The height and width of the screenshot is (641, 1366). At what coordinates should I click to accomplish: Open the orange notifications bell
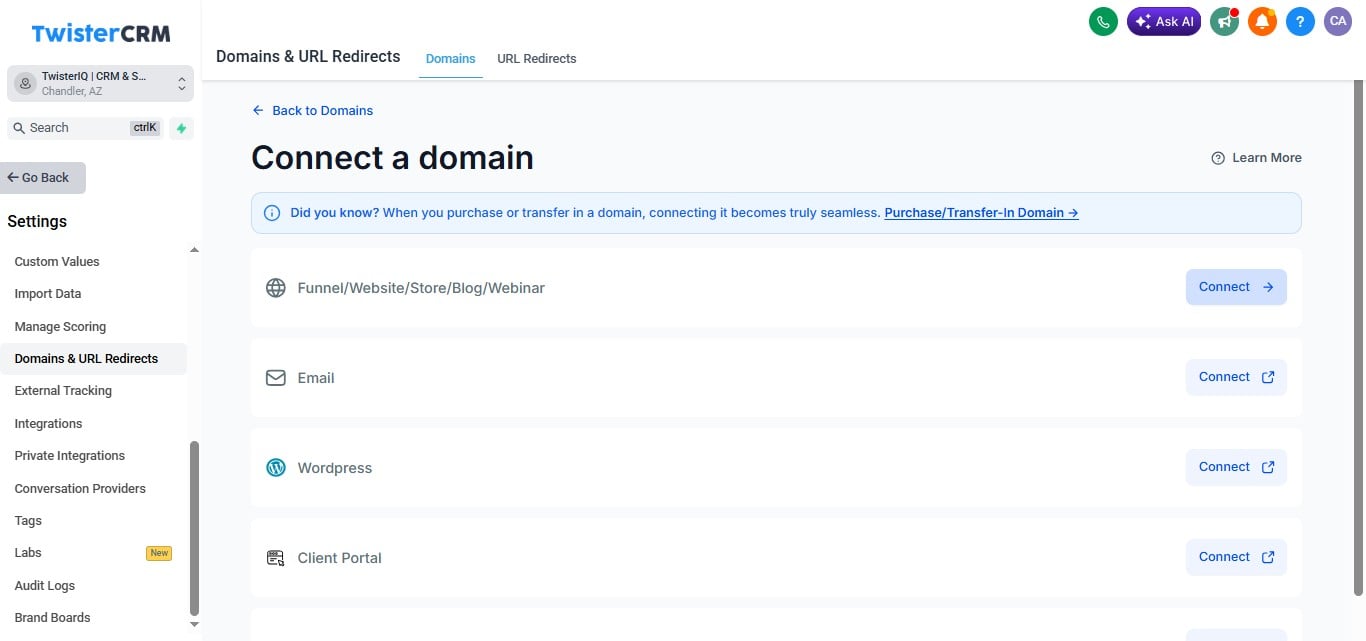coord(1262,21)
